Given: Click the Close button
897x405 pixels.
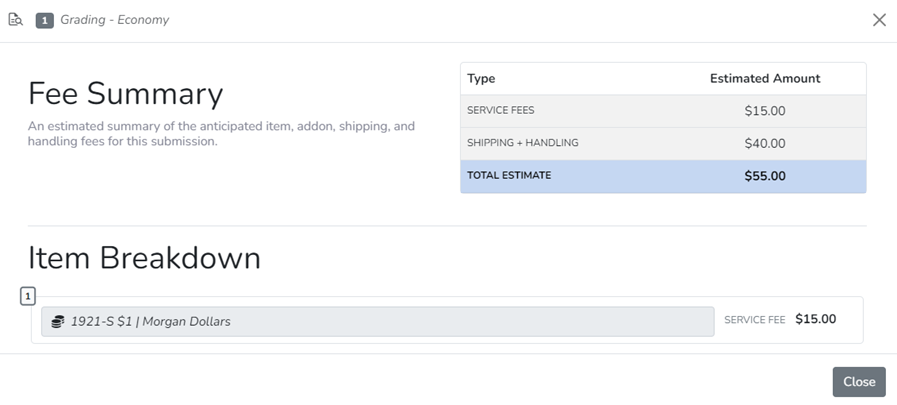Looking at the screenshot, I should [x=859, y=382].
